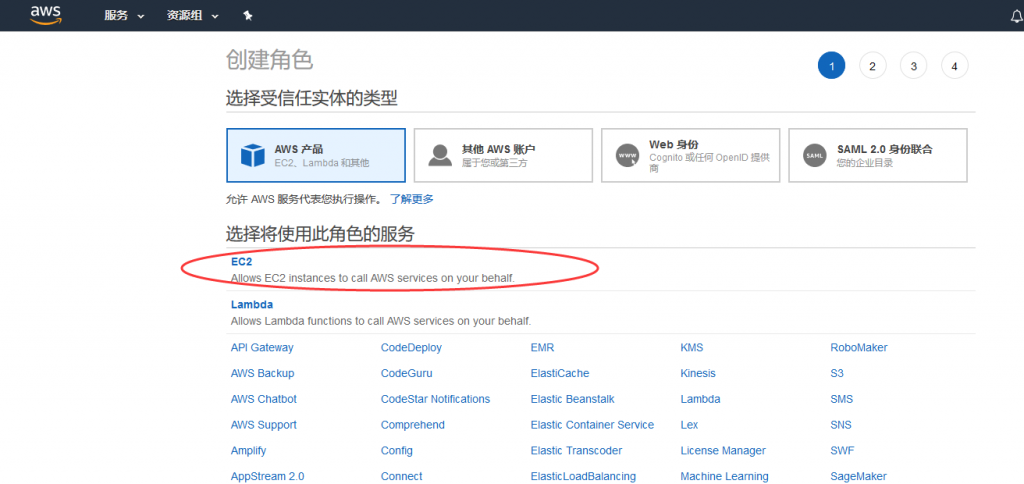
Task: Select SNS service
Action: (841, 425)
